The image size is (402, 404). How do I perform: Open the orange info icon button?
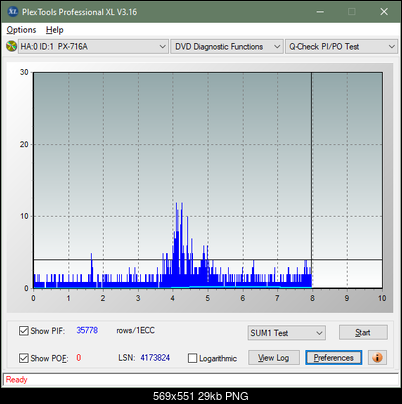pyautogui.click(x=377, y=358)
